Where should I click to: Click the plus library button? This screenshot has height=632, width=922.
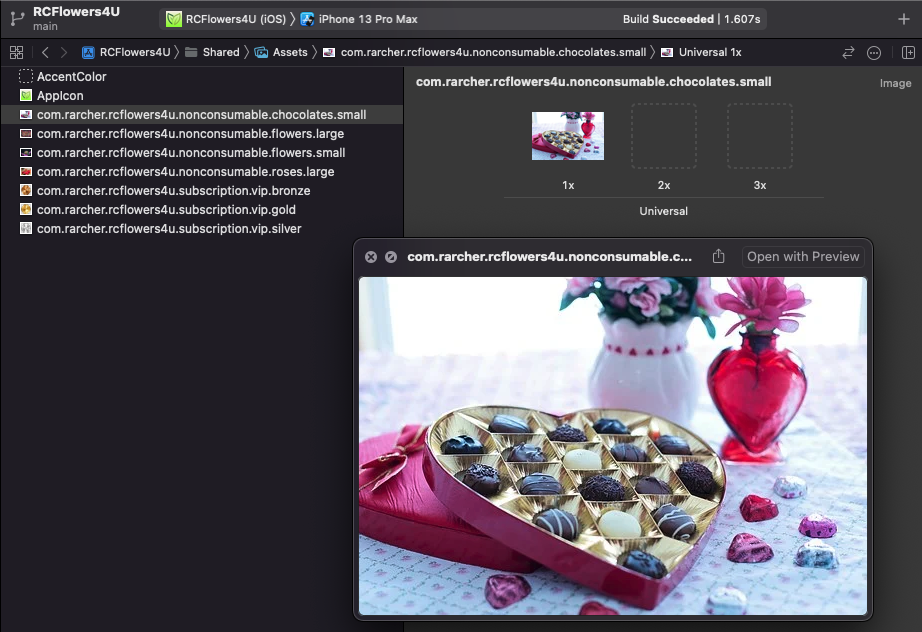(904, 19)
